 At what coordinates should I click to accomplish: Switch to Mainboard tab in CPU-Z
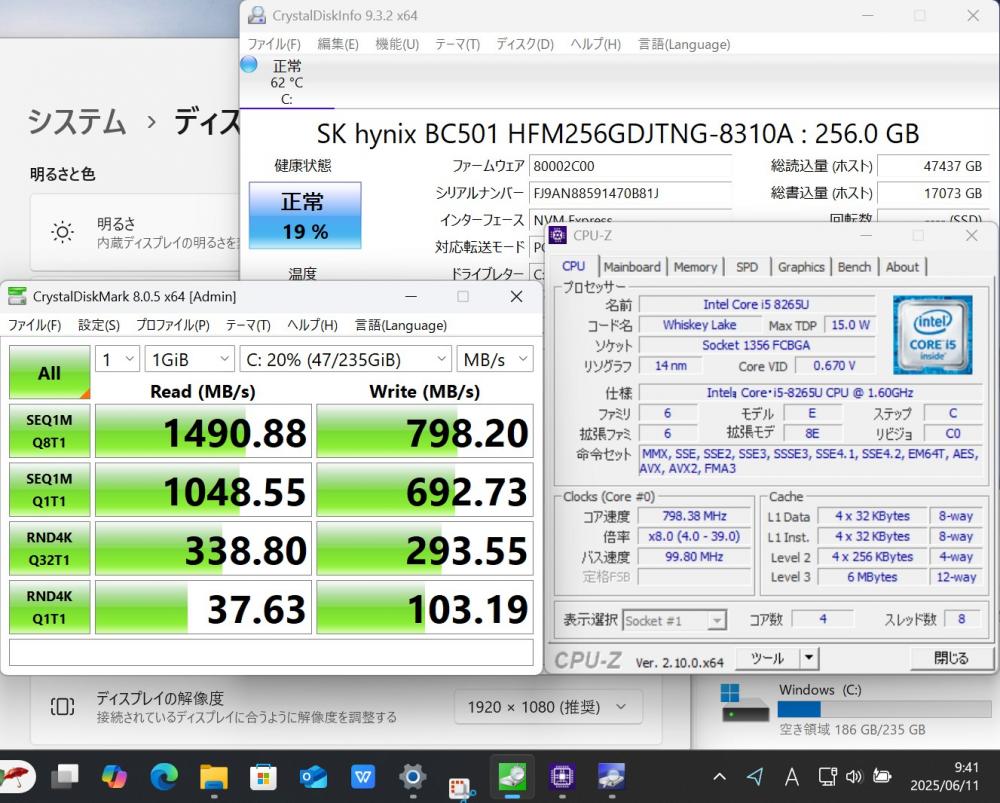pos(632,267)
